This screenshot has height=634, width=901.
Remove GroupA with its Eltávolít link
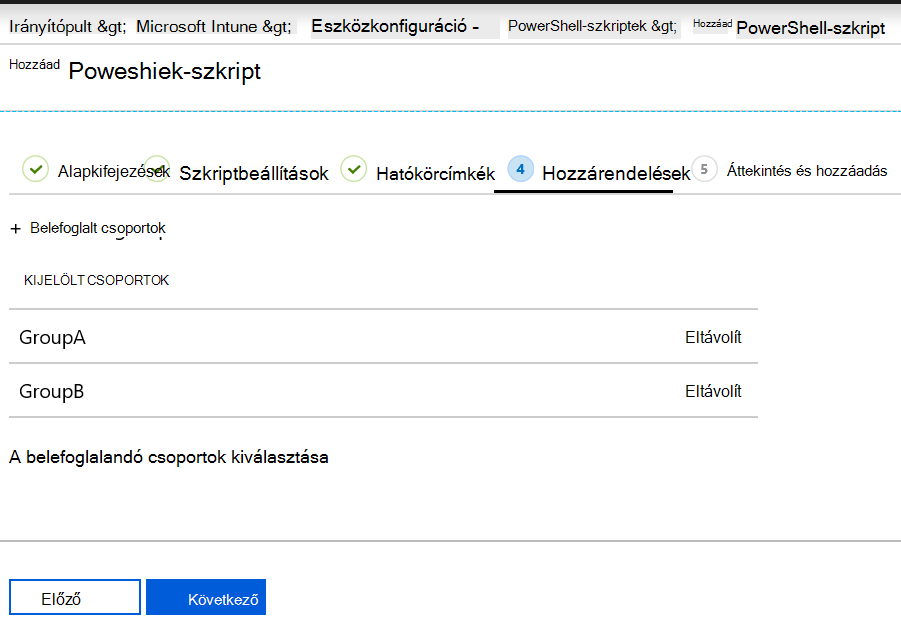[x=713, y=337]
